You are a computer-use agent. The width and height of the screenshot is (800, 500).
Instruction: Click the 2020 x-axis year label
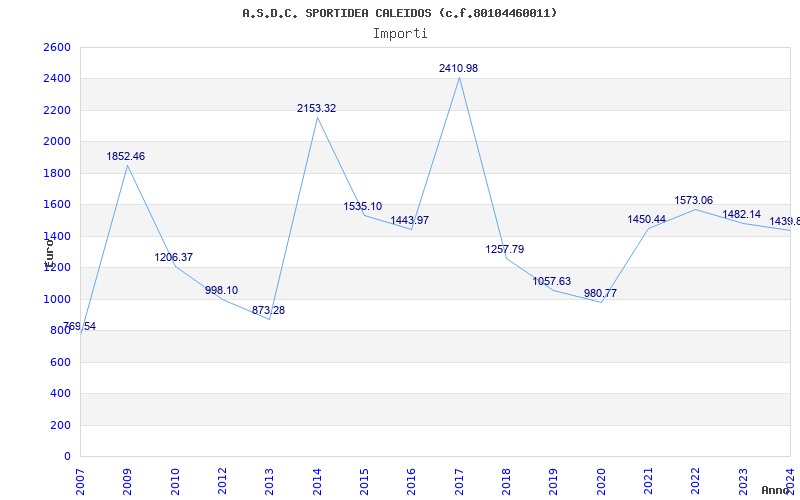click(x=601, y=481)
